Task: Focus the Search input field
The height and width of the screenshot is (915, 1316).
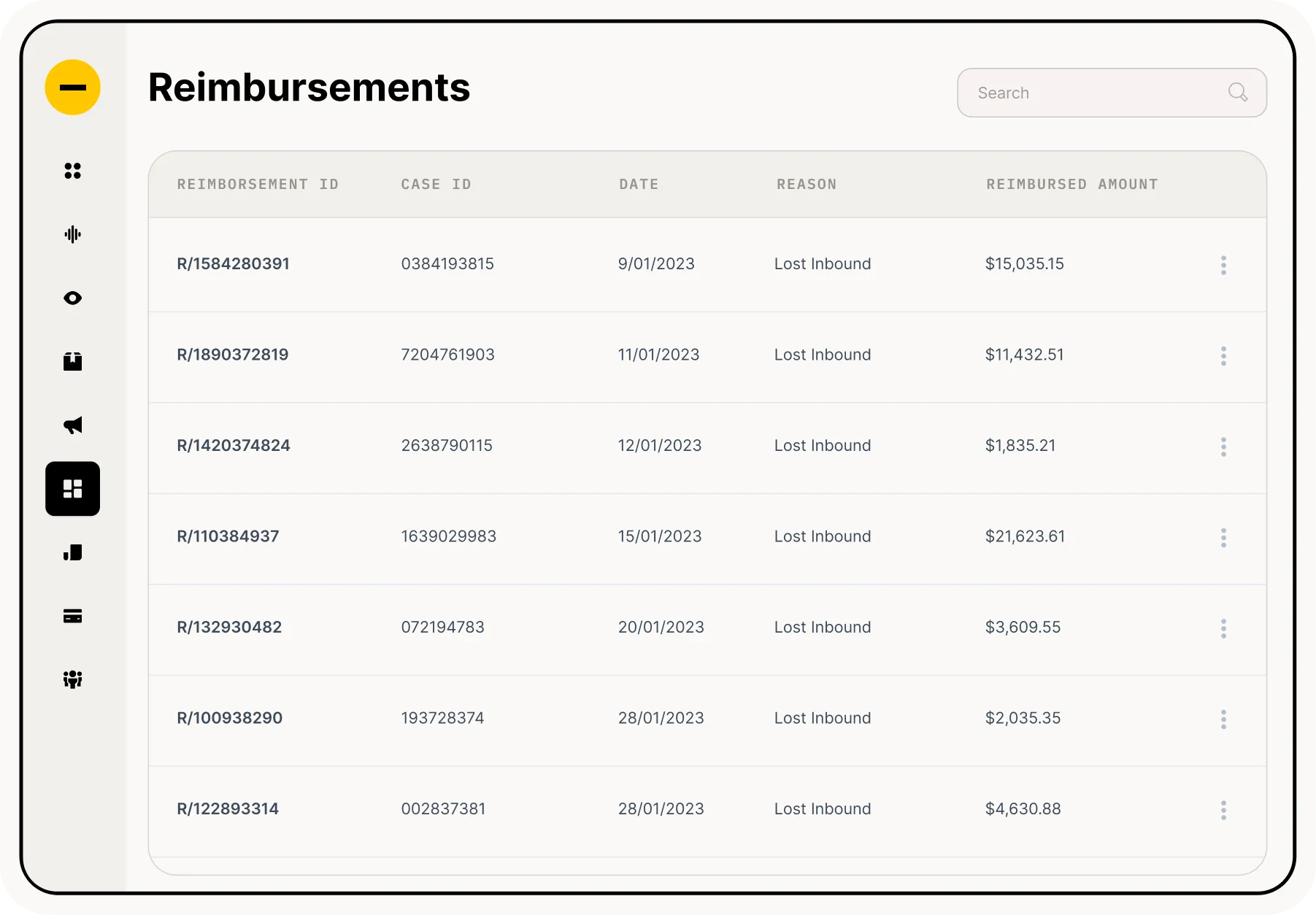Action: (x=1095, y=93)
